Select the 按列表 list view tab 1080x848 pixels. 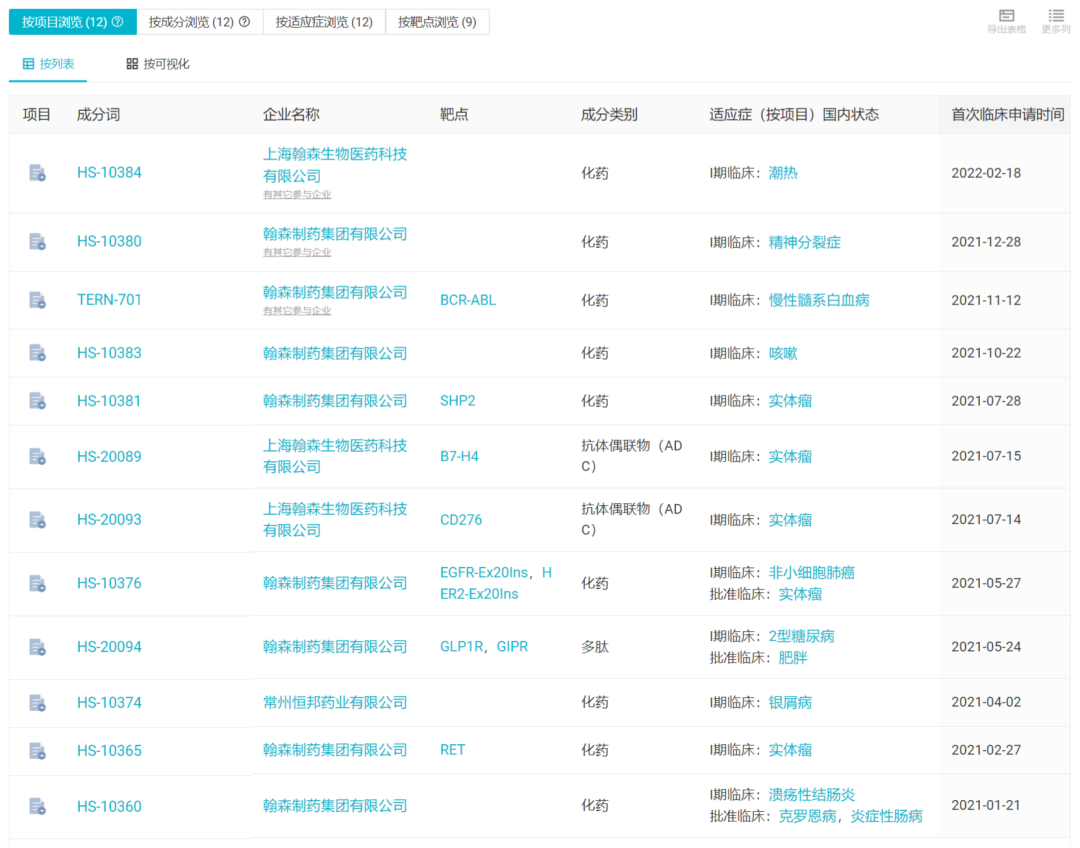[x=48, y=64]
